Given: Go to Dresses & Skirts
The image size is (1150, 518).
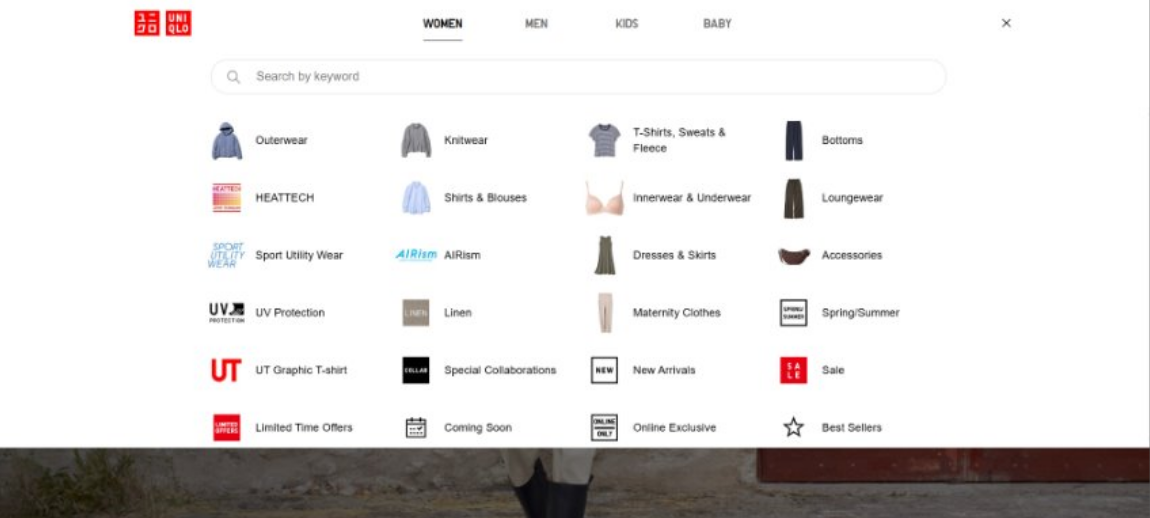Looking at the screenshot, I should point(674,255).
